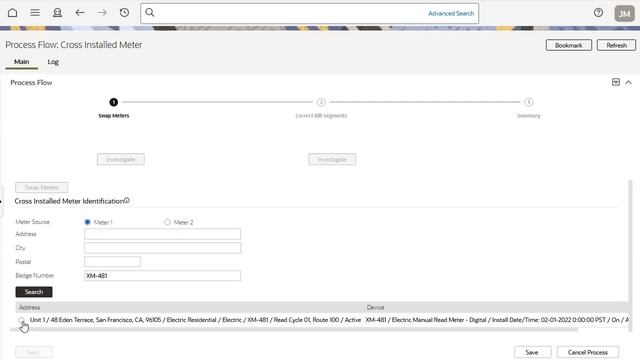
Task: Click the Save button
Action: tap(532, 352)
